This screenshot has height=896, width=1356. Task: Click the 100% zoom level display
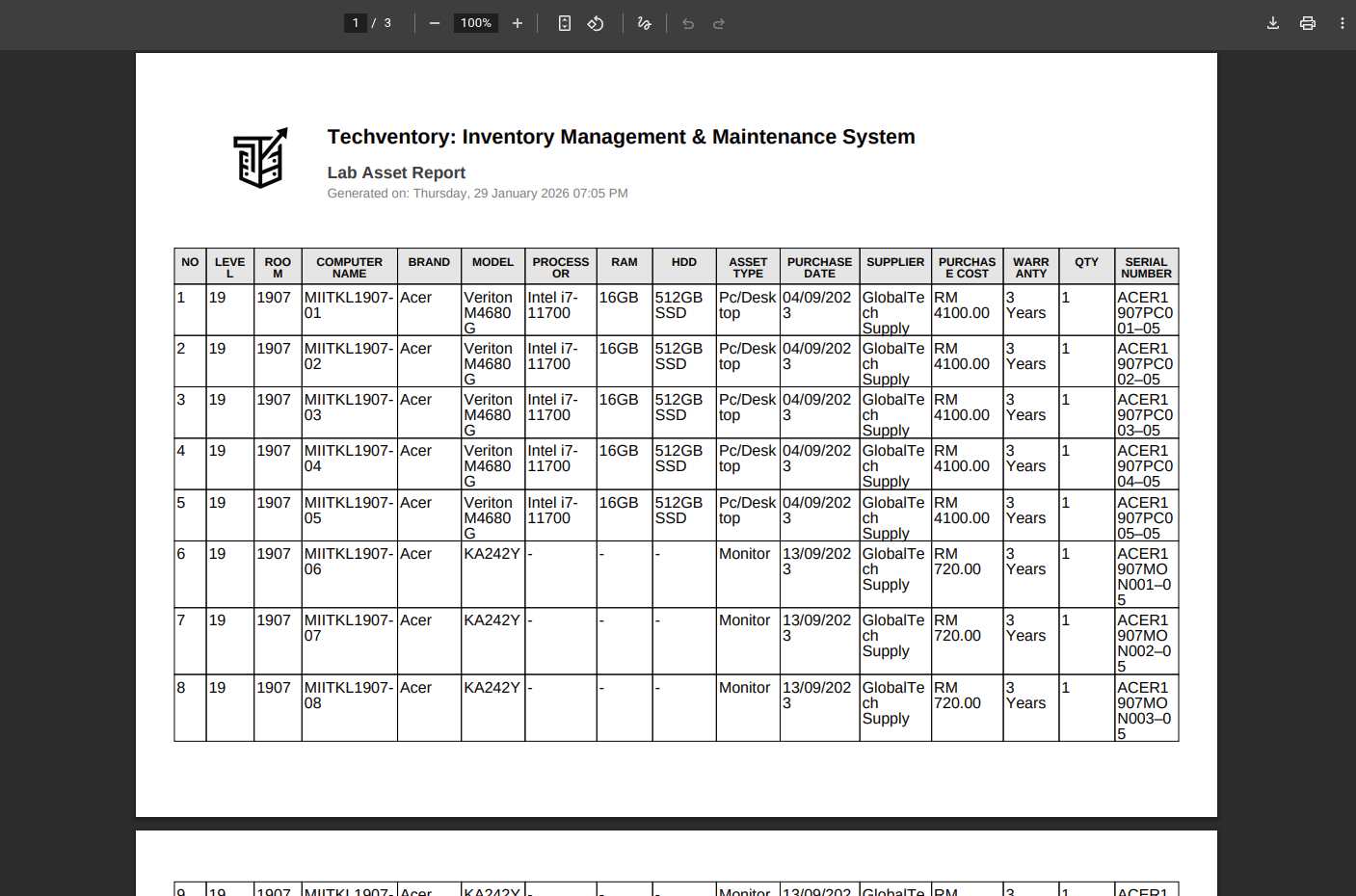(x=475, y=22)
